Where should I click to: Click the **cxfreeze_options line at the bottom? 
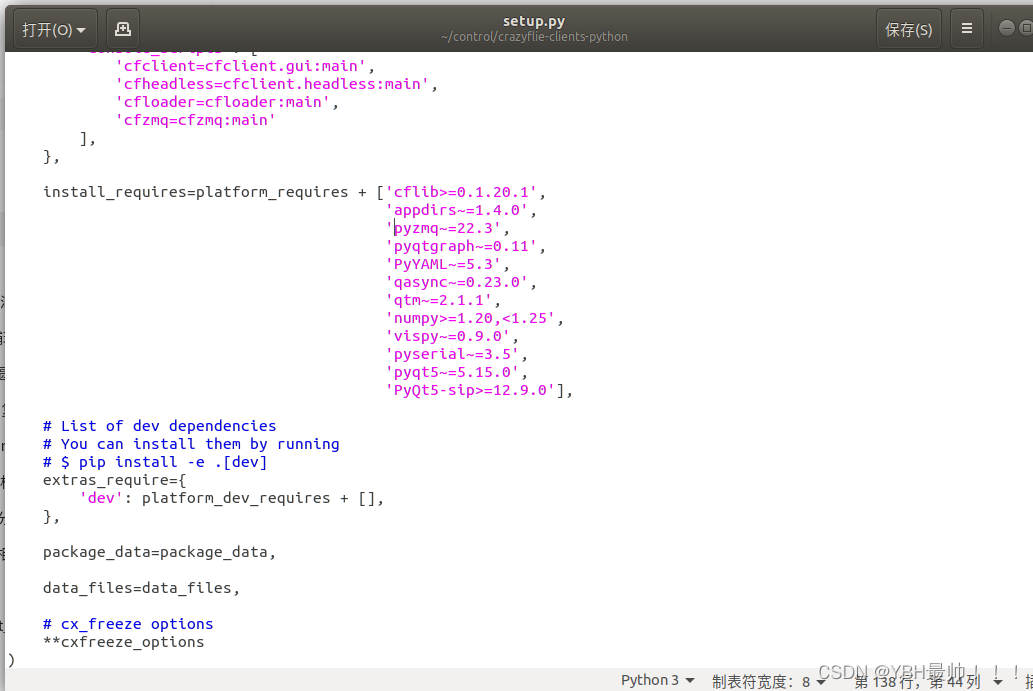123,641
